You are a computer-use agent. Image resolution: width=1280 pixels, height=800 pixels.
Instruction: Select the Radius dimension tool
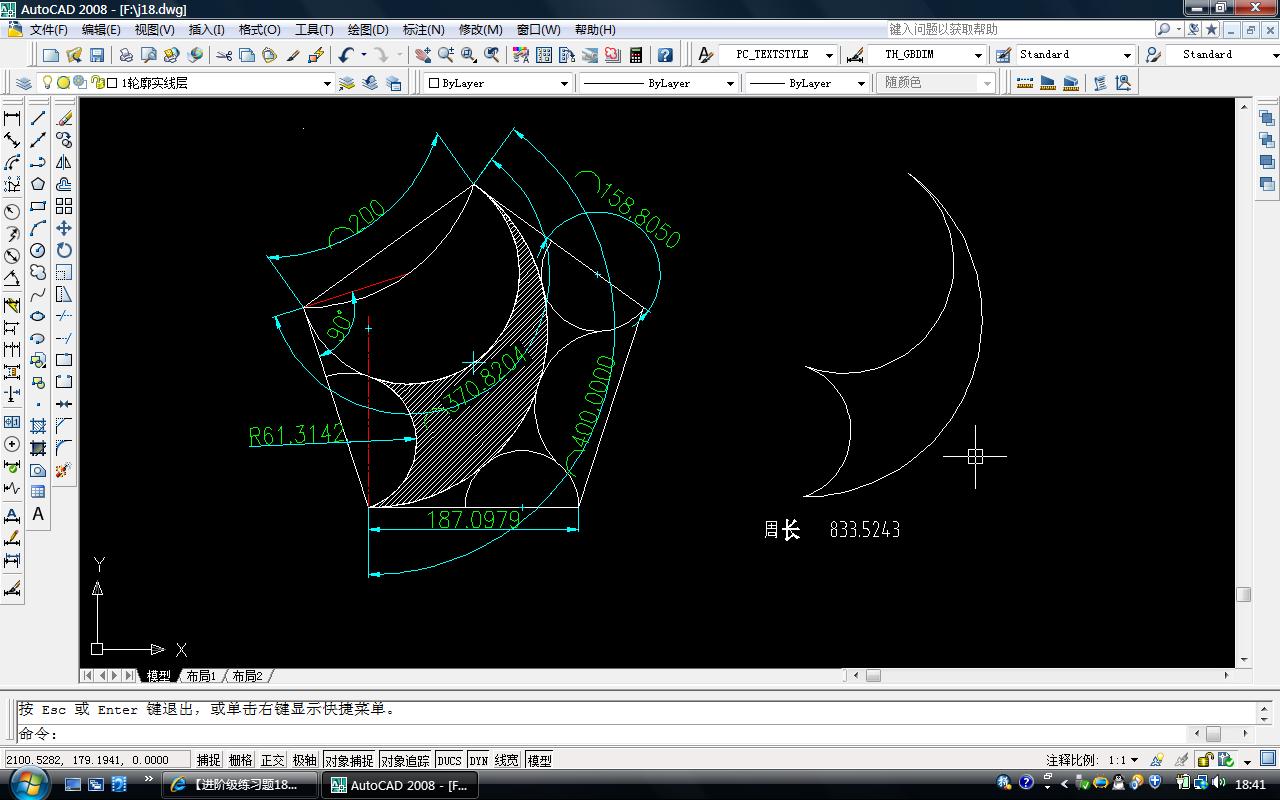12,211
